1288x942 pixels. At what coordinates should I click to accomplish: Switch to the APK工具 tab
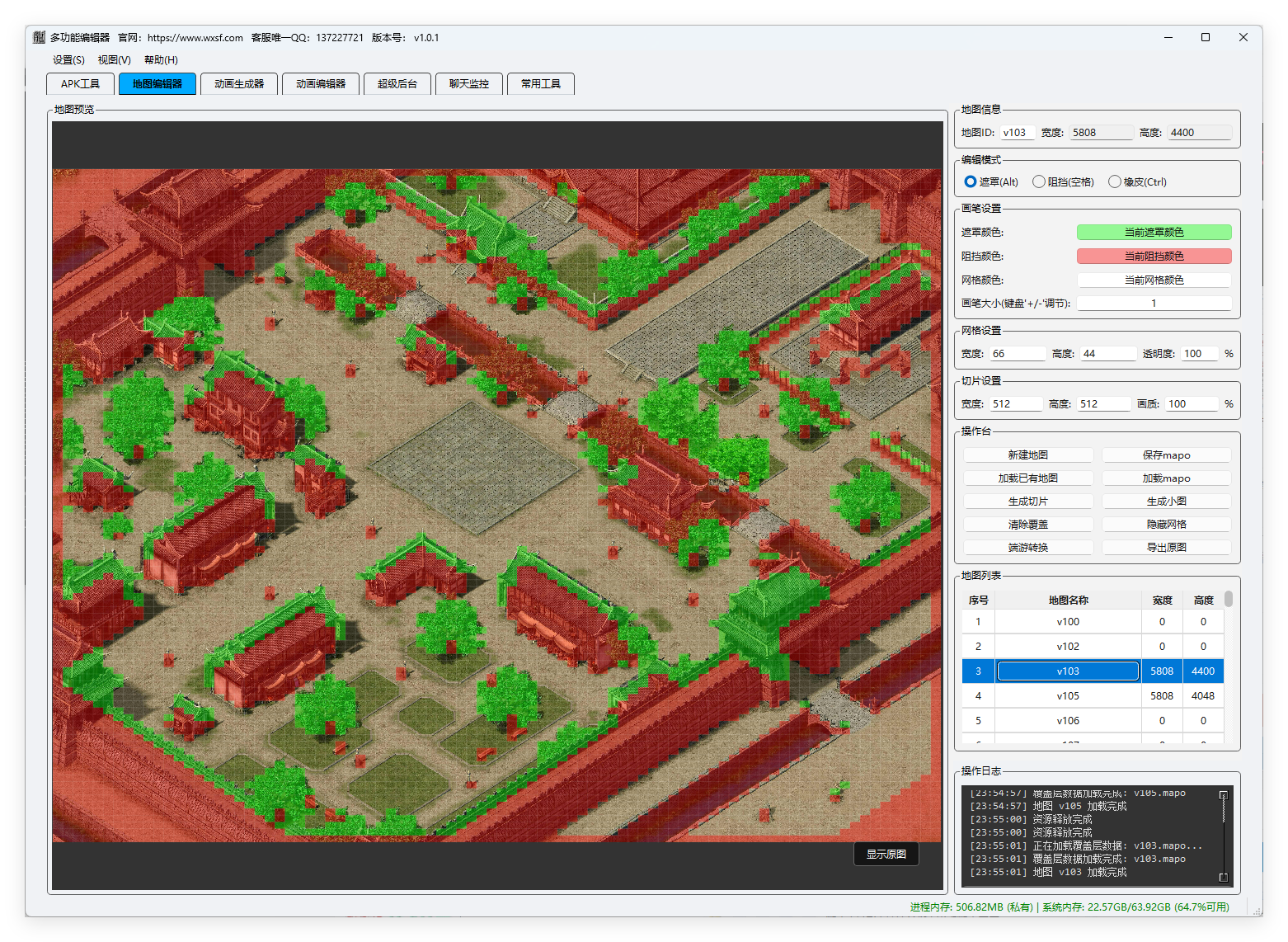pos(80,84)
